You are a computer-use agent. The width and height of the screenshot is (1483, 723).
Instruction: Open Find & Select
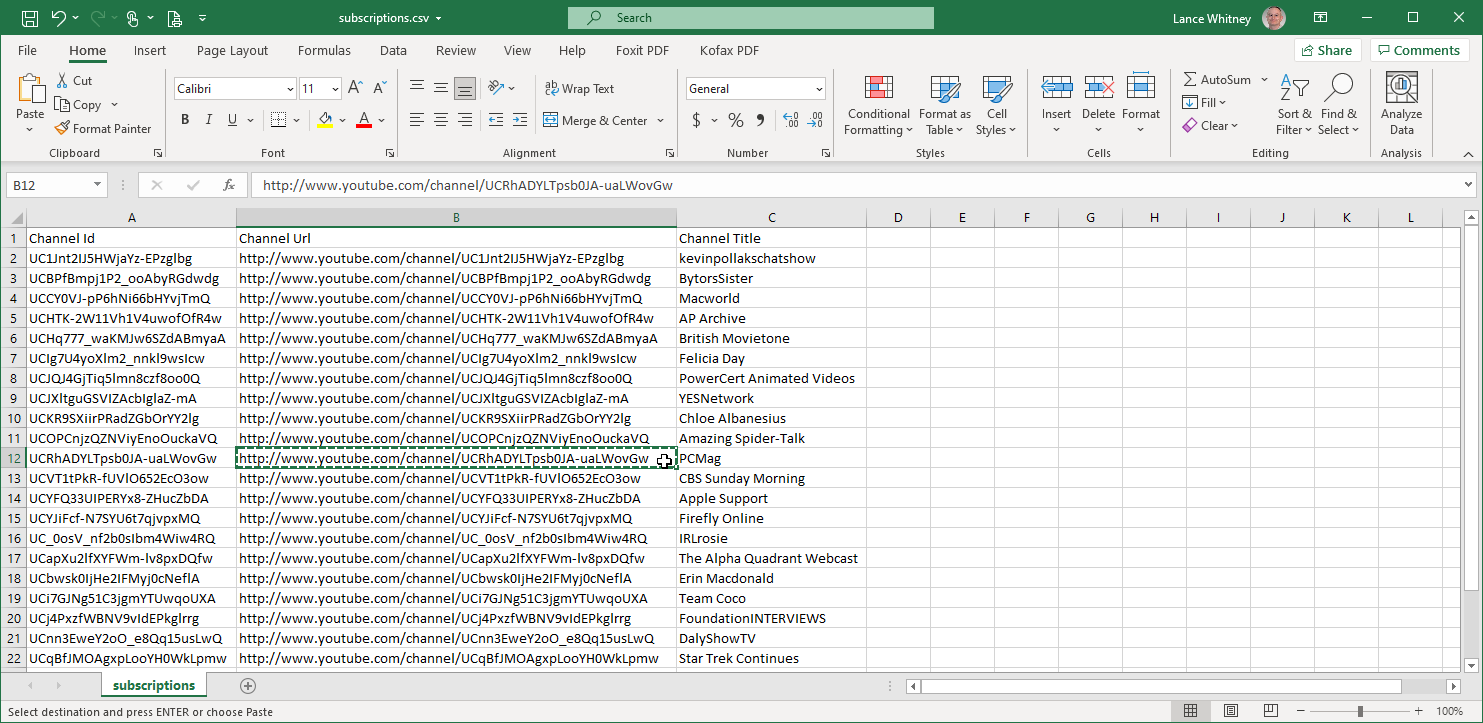click(x=1338, y=105)
